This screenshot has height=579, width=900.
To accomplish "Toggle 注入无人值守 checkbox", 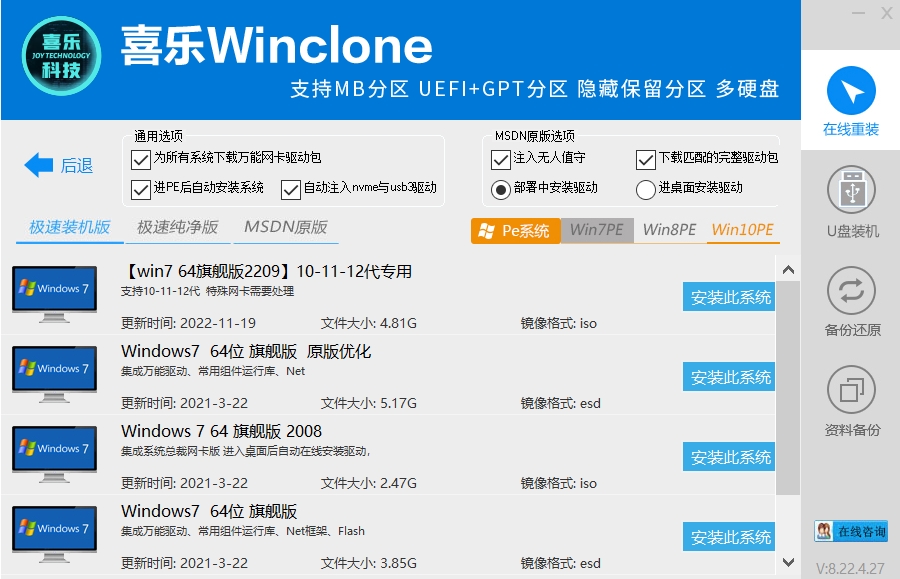I will pos(501,159).
